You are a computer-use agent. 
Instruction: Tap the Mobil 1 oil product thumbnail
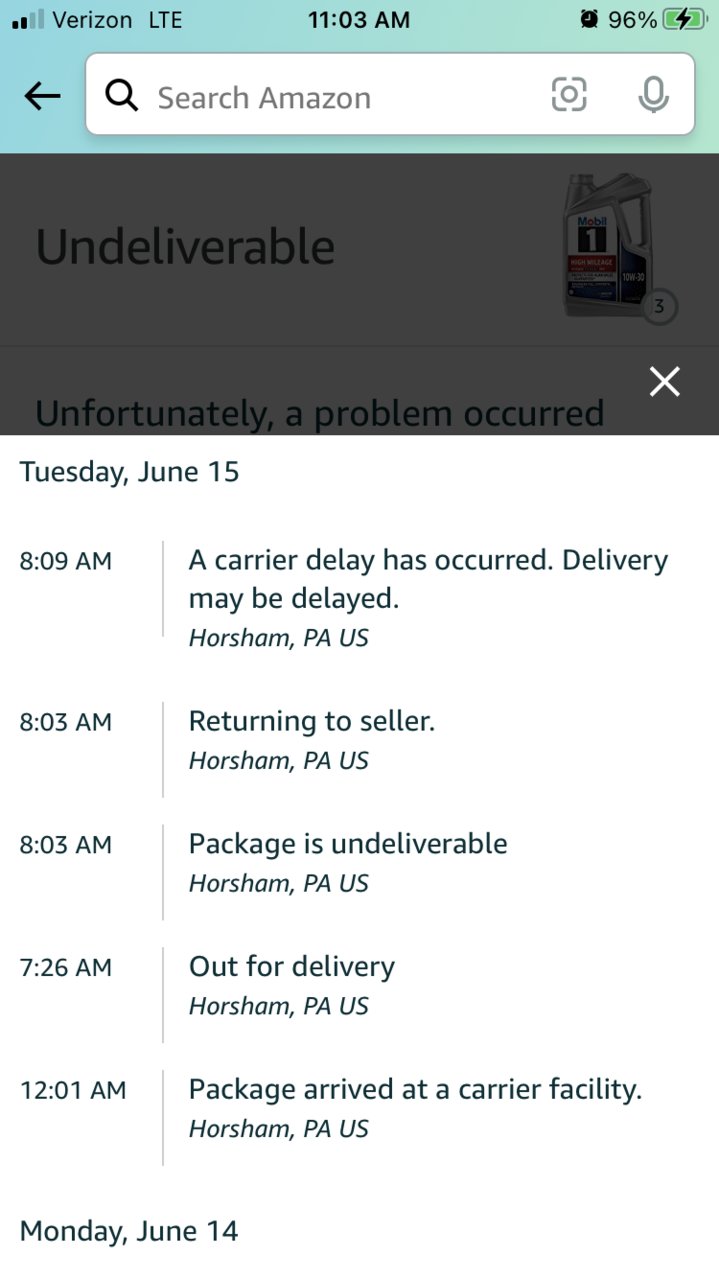(x=608, y=245)
